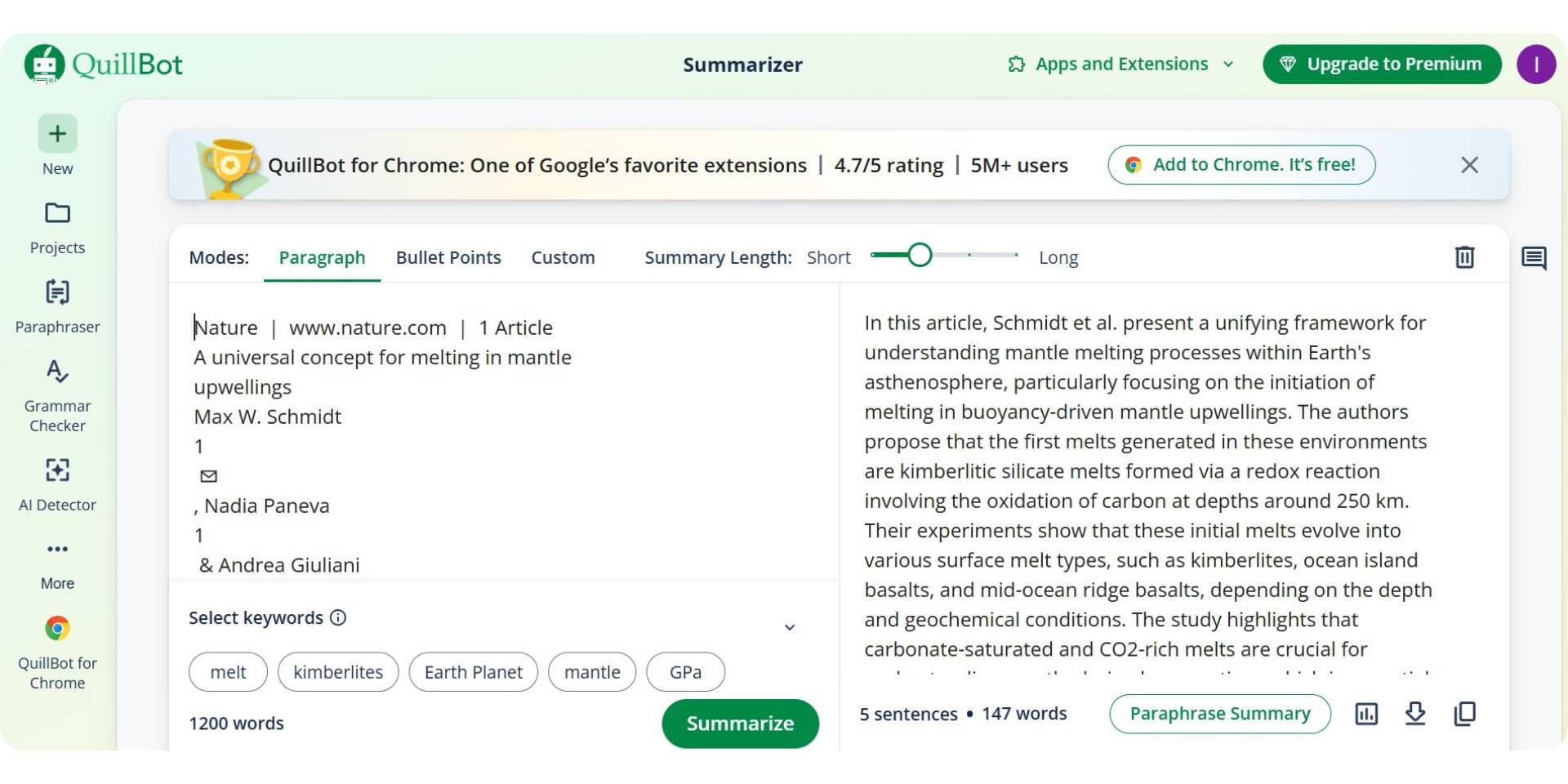Viewport: 1568px width, 784px height.
Task: Collapse the Select keywords section
Action: click(x=789, y=626)
